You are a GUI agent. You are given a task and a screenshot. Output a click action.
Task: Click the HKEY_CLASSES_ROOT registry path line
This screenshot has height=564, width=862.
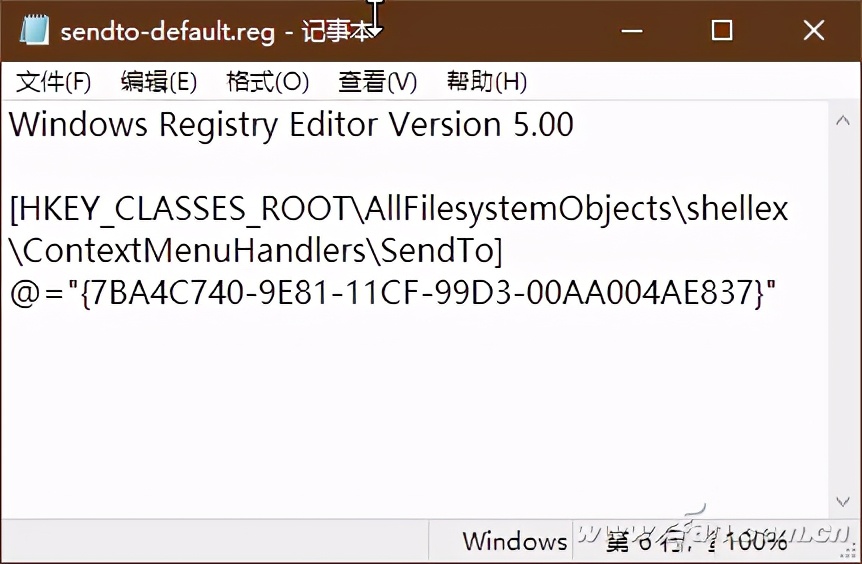(x=399, y=209)
